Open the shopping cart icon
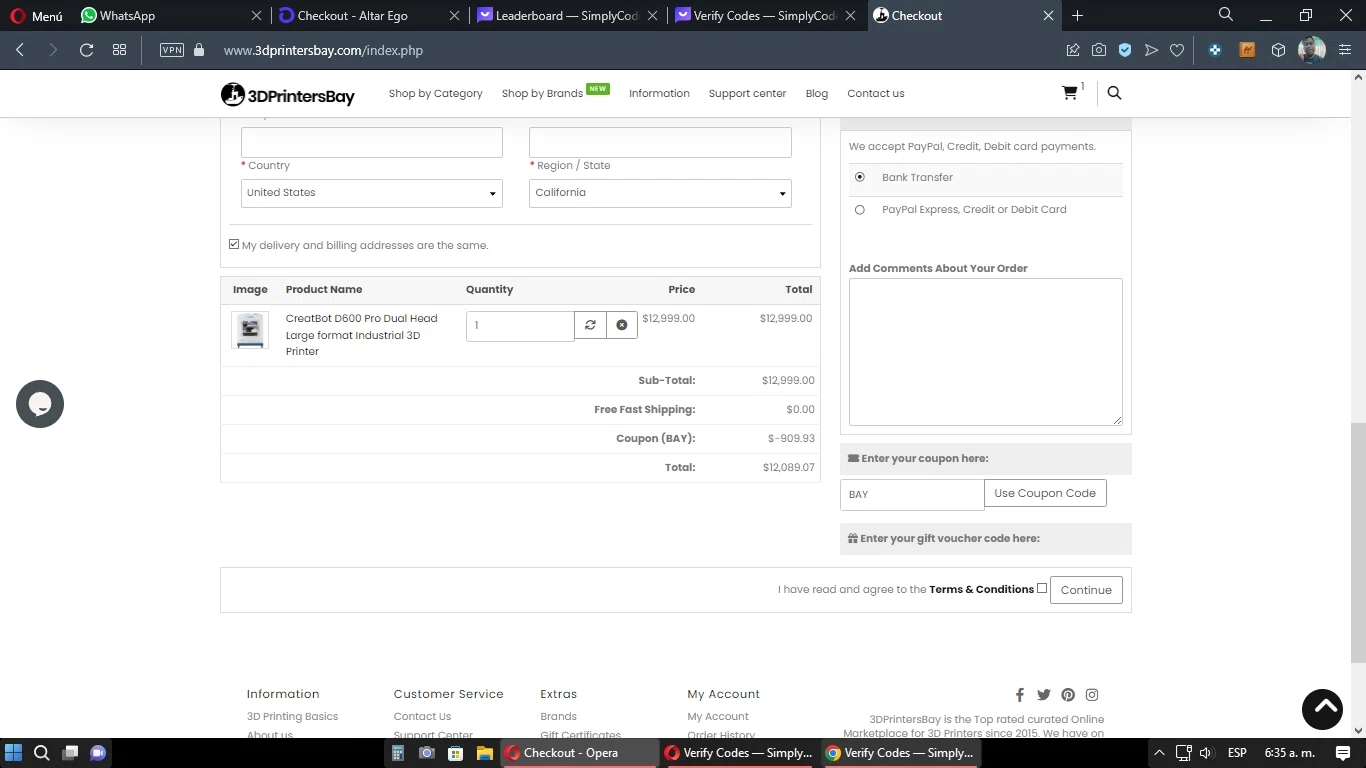 tap(1070, 93)
